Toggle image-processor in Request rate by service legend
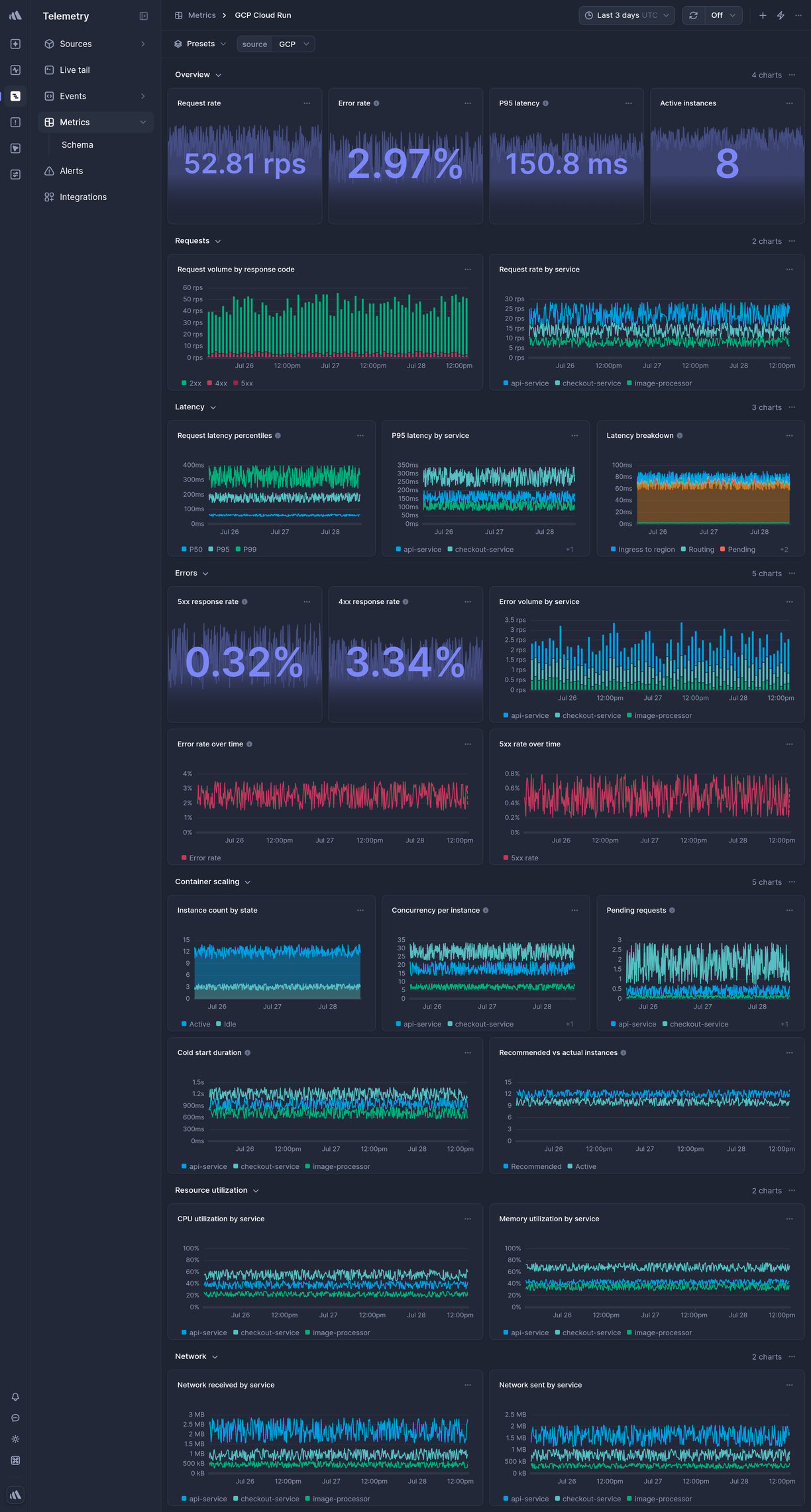Viewport: 811px width, 1512px height. 659,383
